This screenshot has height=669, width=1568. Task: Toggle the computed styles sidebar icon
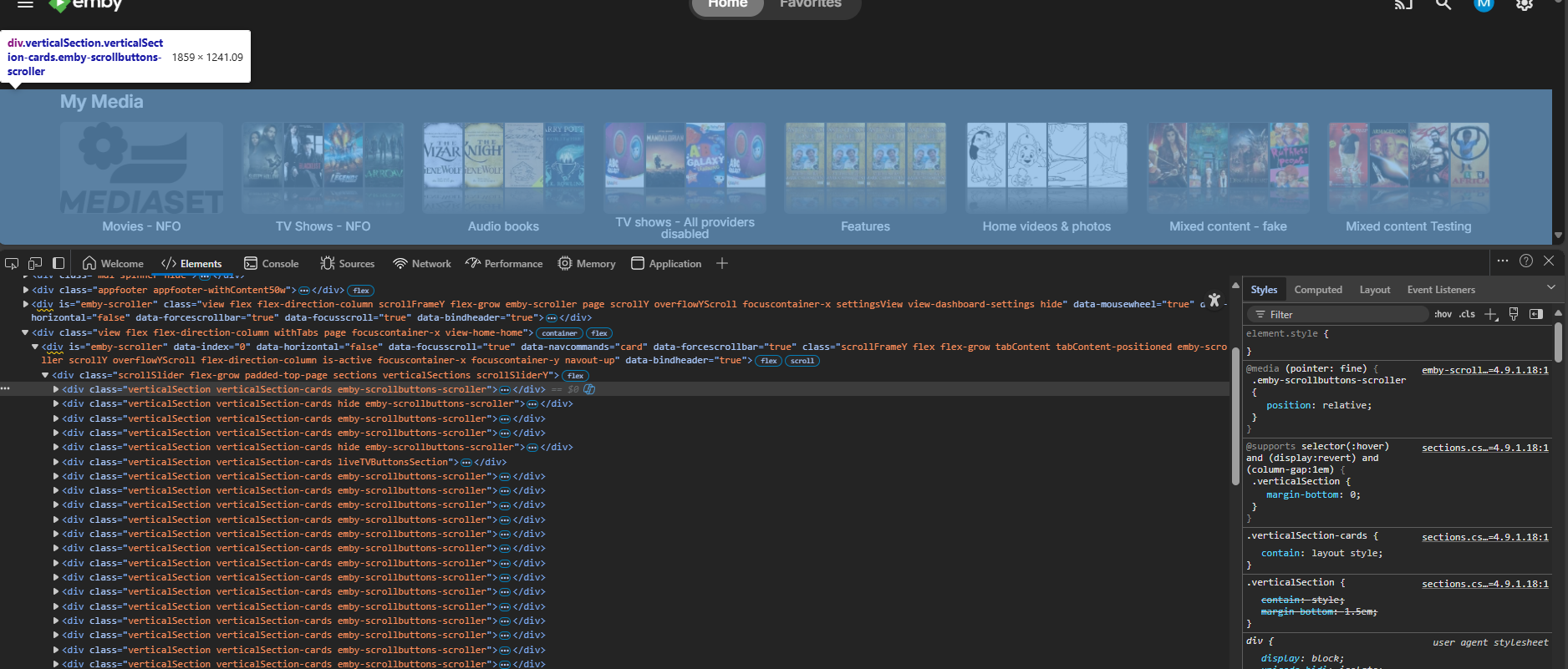(x=1536, y=314)
